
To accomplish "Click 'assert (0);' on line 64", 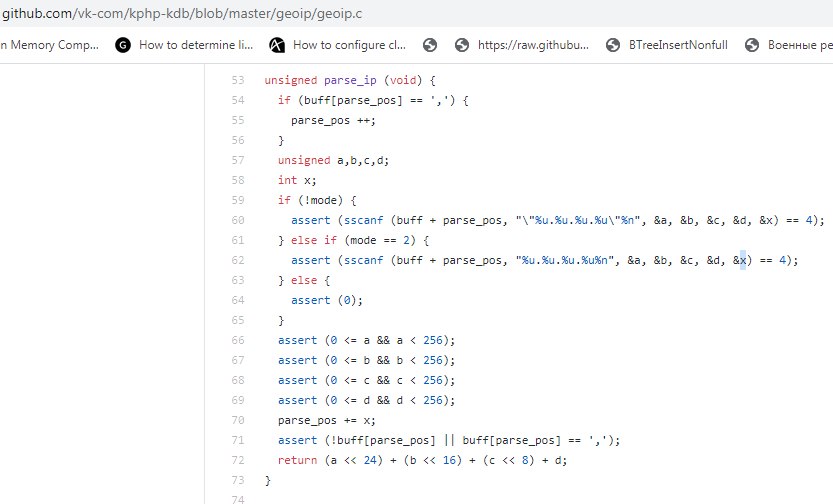I will [x=327, y=301].
